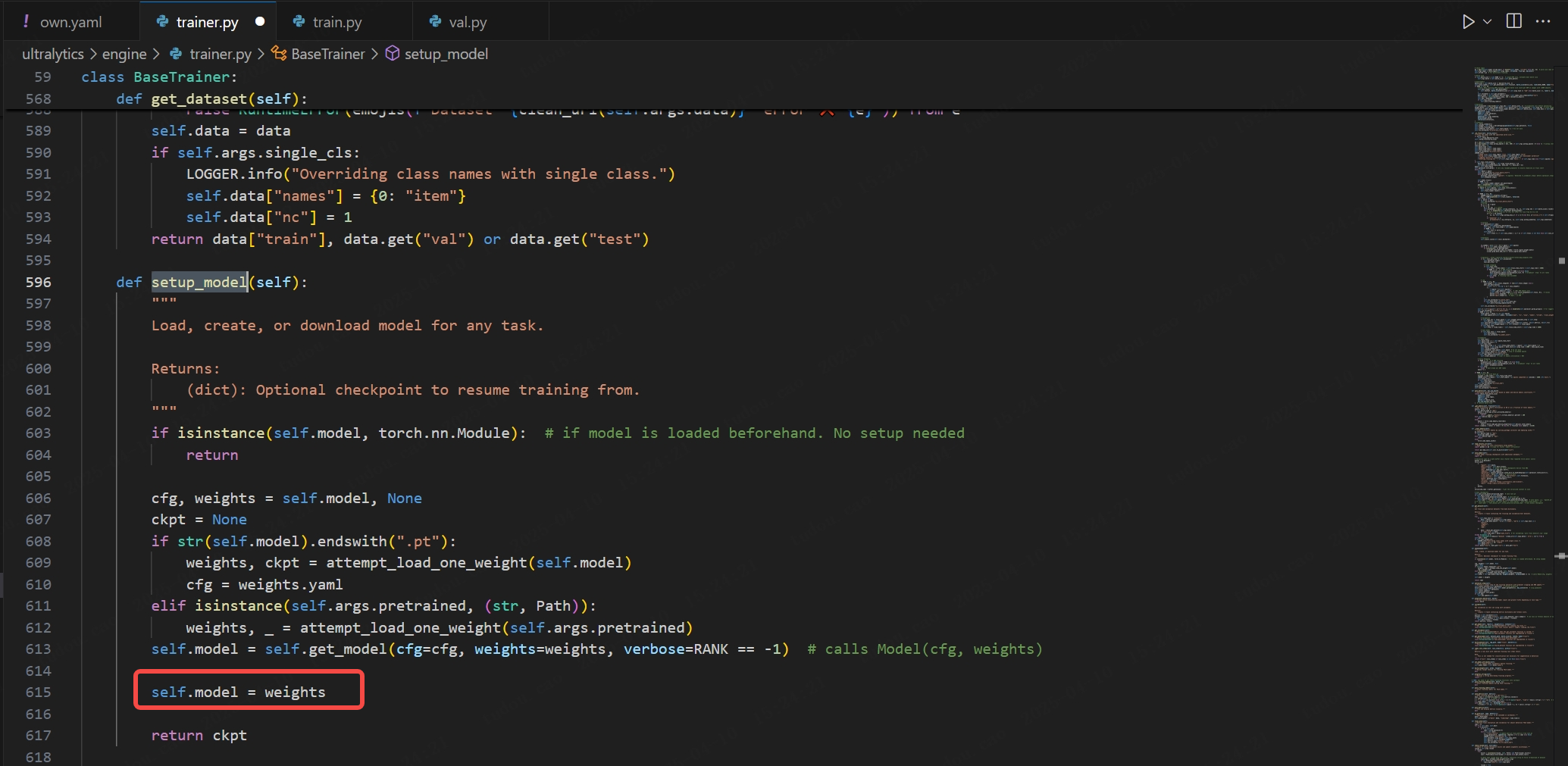
Task: Click line number 615 in the gutter
Action: click(x=39, y=693)
